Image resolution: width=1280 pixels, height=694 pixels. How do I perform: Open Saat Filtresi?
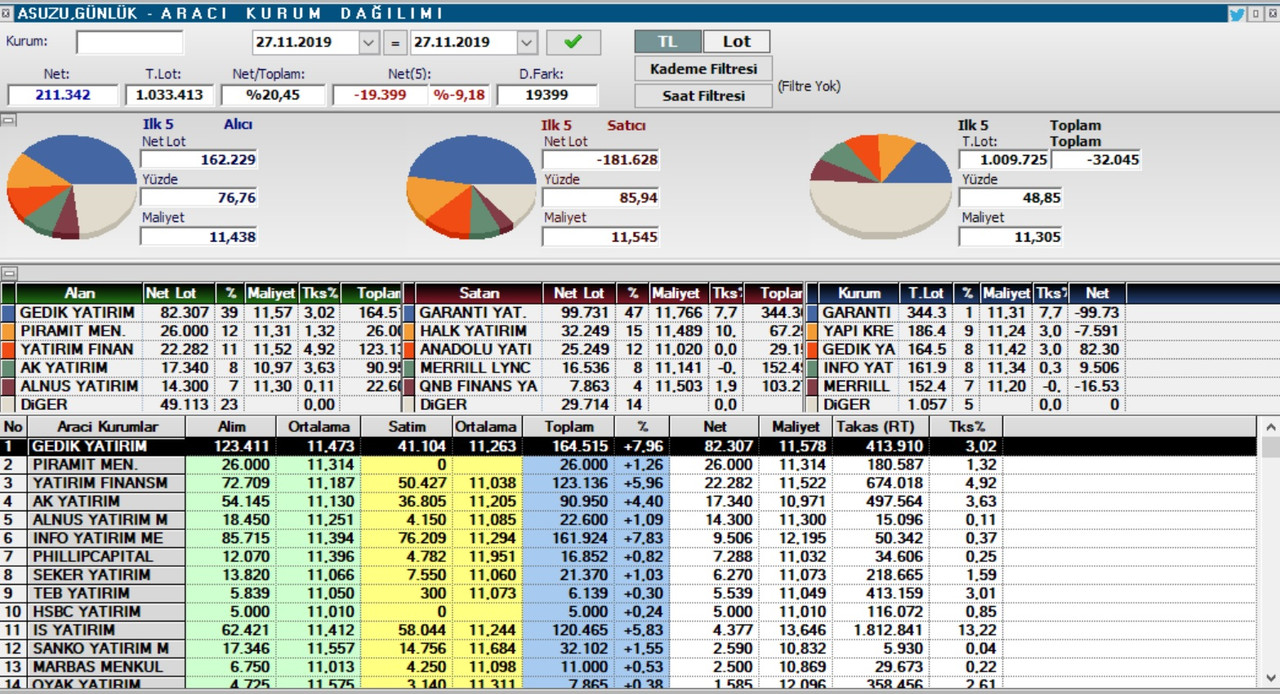click(703, 96)
